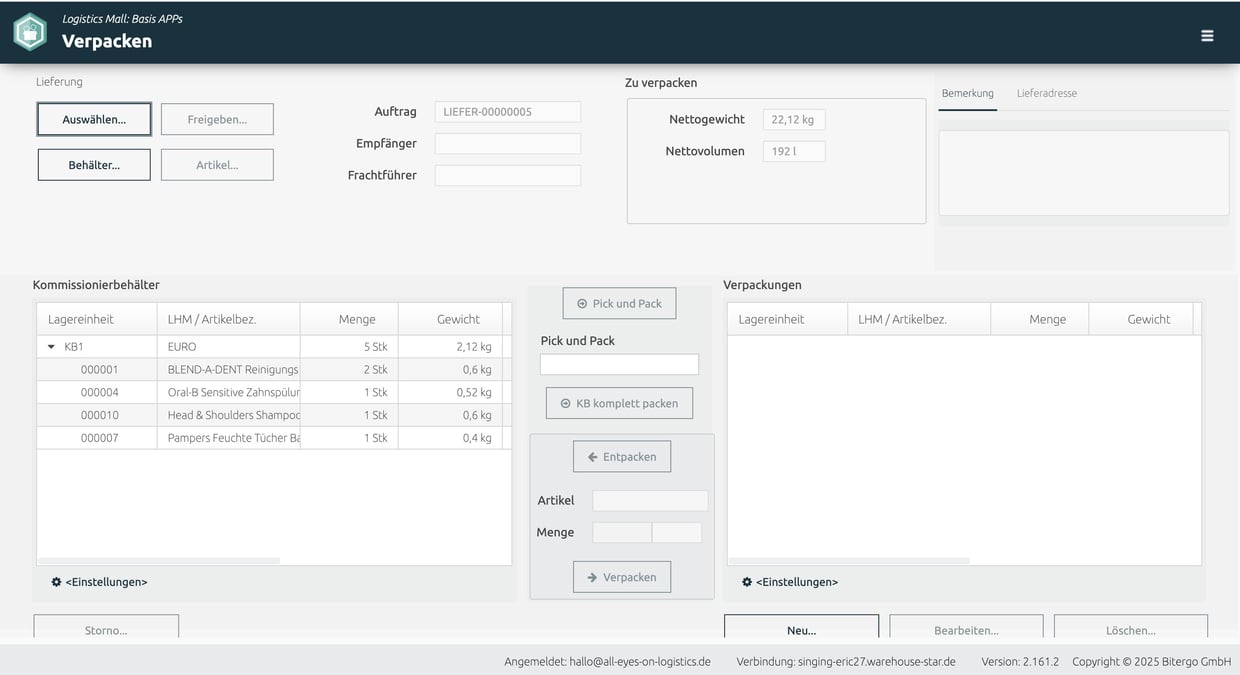Click gear icon under Kommissionierbehälter table
Screen dimensions: 1240x675
(x=56, y=582)
